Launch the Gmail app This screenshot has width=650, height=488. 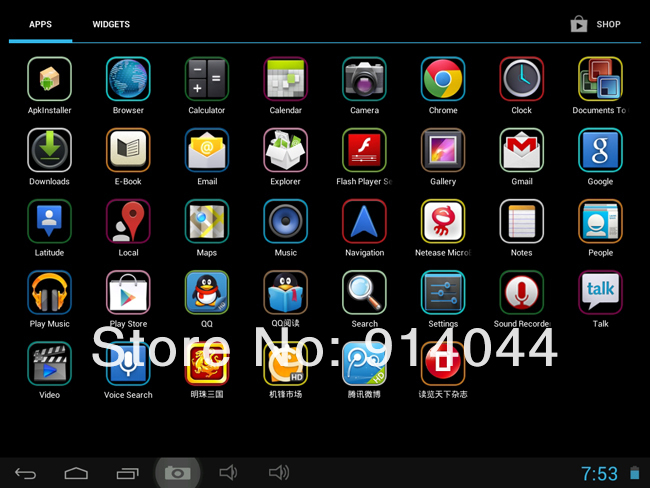(x=521, y=150)
